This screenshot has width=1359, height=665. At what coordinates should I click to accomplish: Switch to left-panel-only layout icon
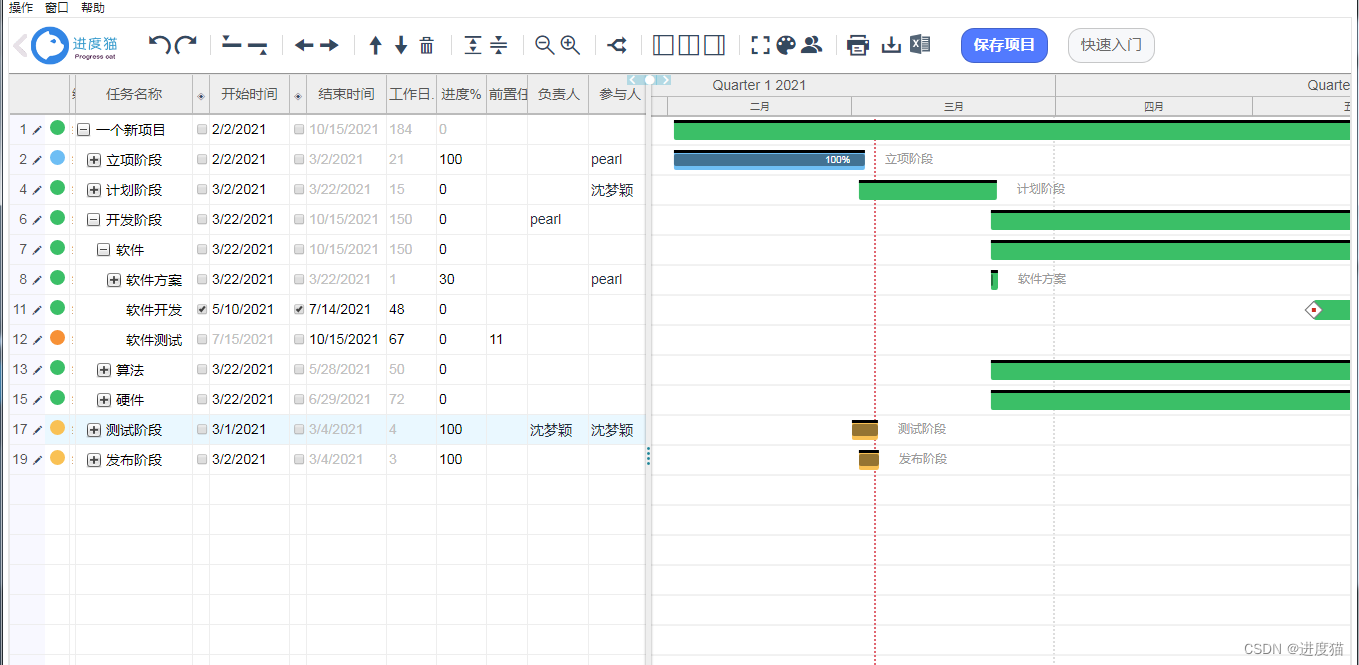point(663,45)
